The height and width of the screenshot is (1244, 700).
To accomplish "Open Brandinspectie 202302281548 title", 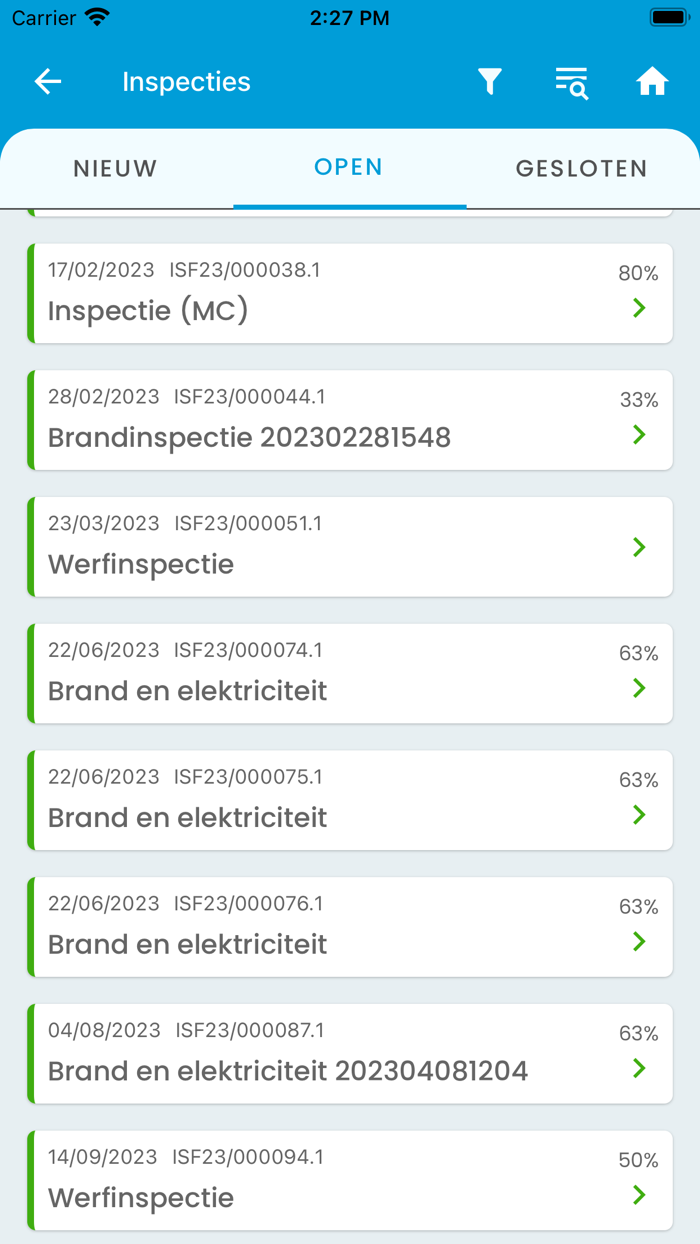I will [249, 438].
